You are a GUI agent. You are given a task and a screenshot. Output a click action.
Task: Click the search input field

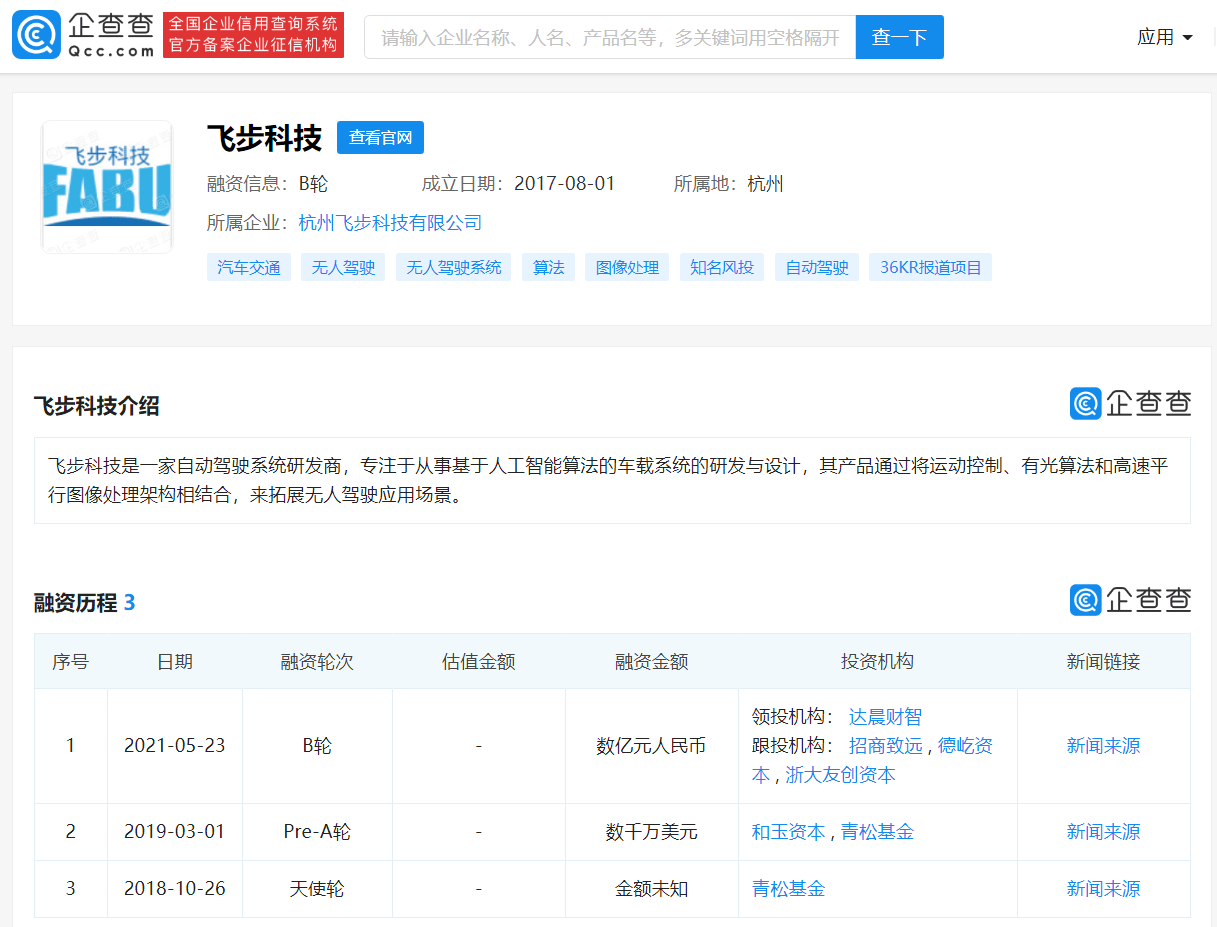[x=610, y=37]
